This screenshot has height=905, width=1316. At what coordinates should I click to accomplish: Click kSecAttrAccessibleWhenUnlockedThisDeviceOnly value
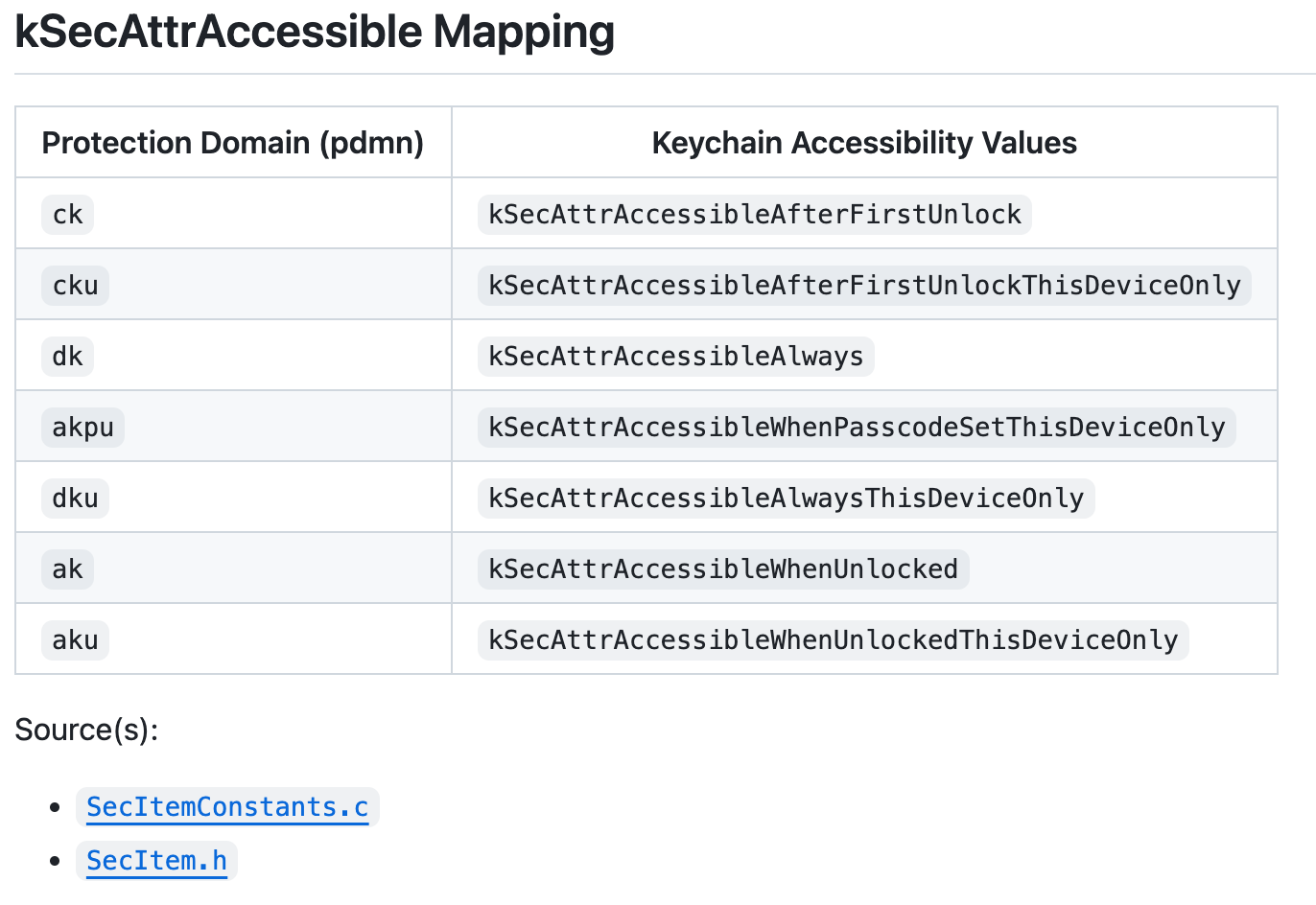pos(834,639)
